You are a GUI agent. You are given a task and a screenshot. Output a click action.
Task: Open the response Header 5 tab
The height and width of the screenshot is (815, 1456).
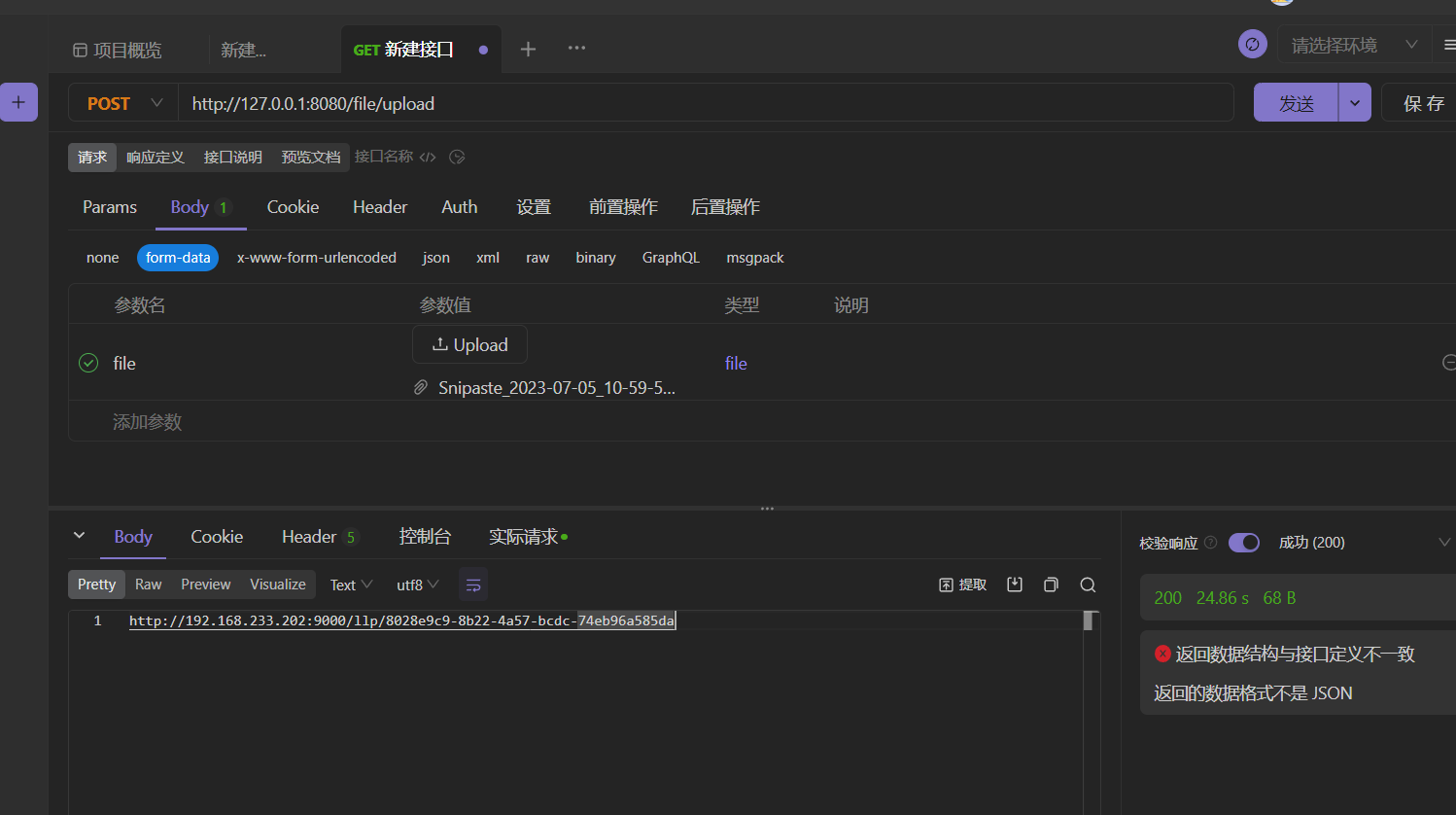pyautogui.click(x=320, y=537)
